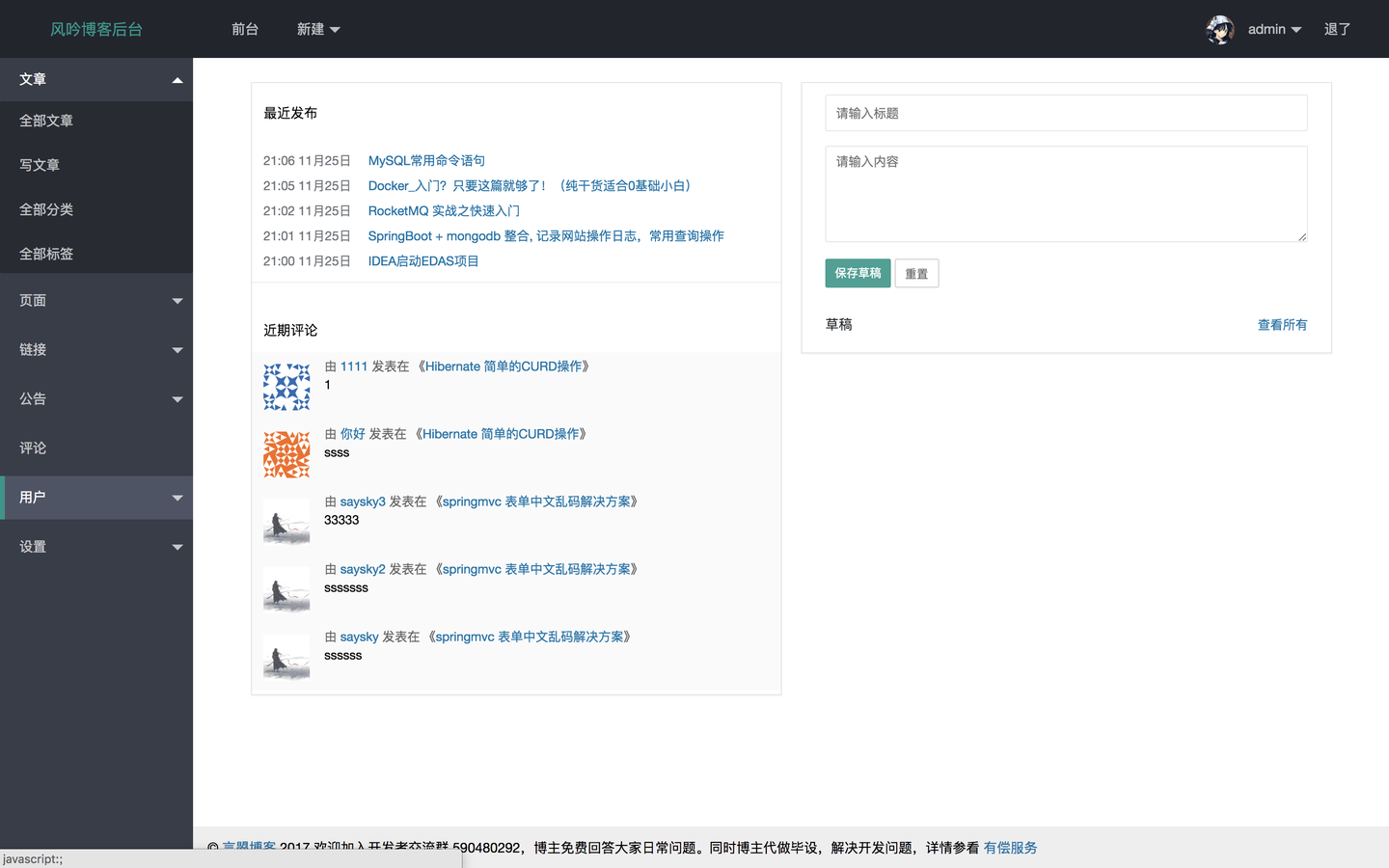Click the orange avatar next to 你好 comment
The width and height of the screenshot is (1389, 868).
pos(286,452)
